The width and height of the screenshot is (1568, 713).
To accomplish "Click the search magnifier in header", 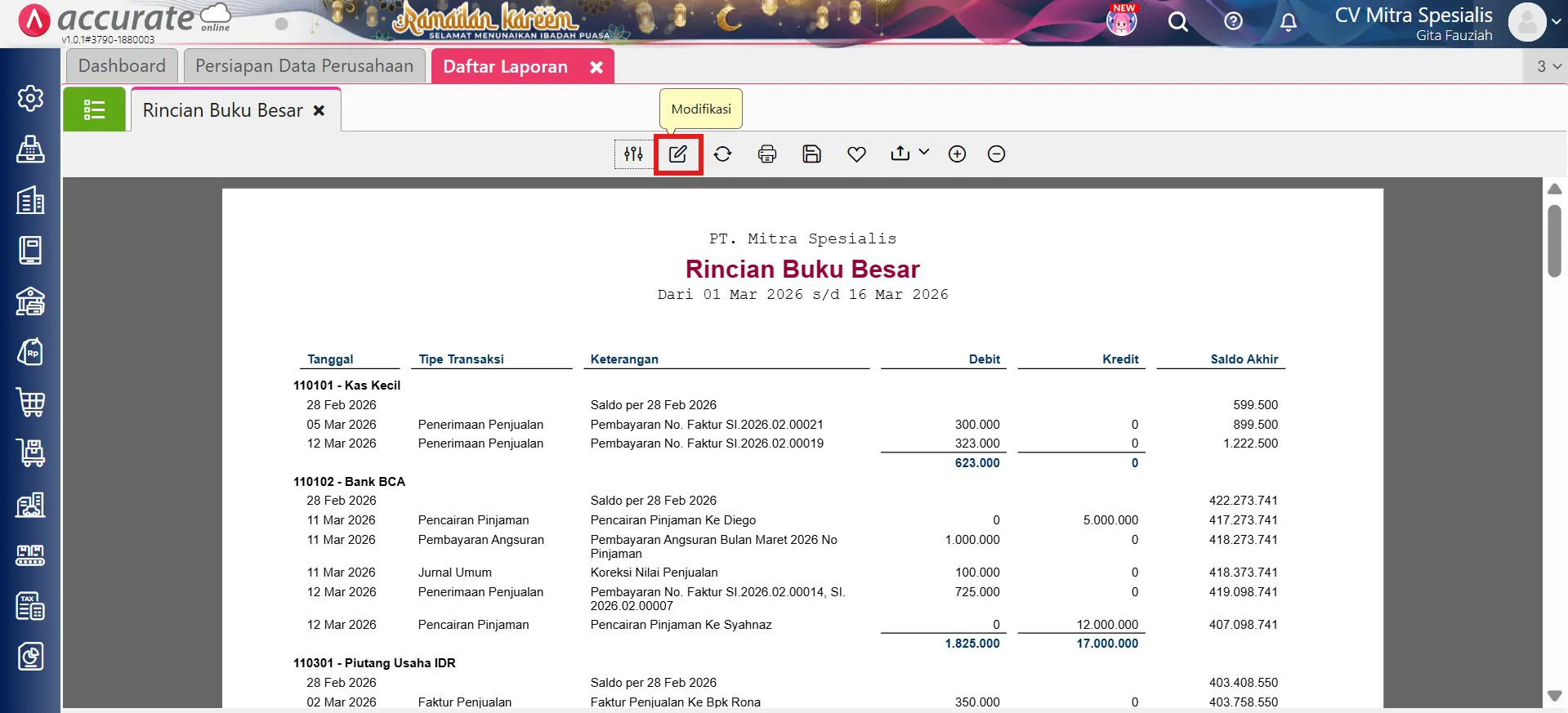I will (x=1177, y=21).
